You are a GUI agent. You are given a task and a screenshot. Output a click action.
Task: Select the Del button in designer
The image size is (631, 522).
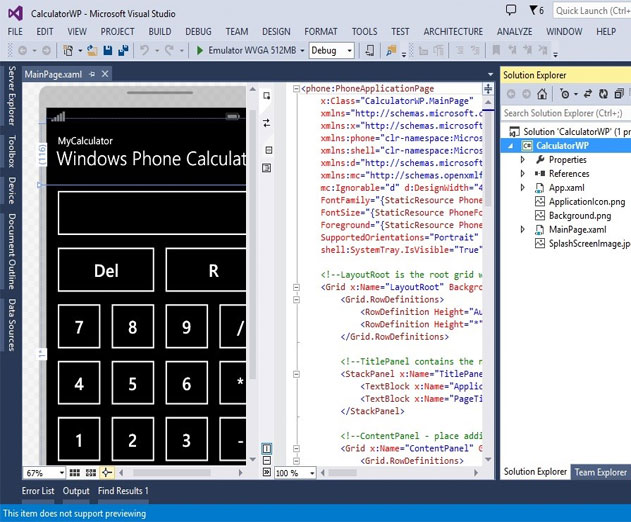point(106,270)
